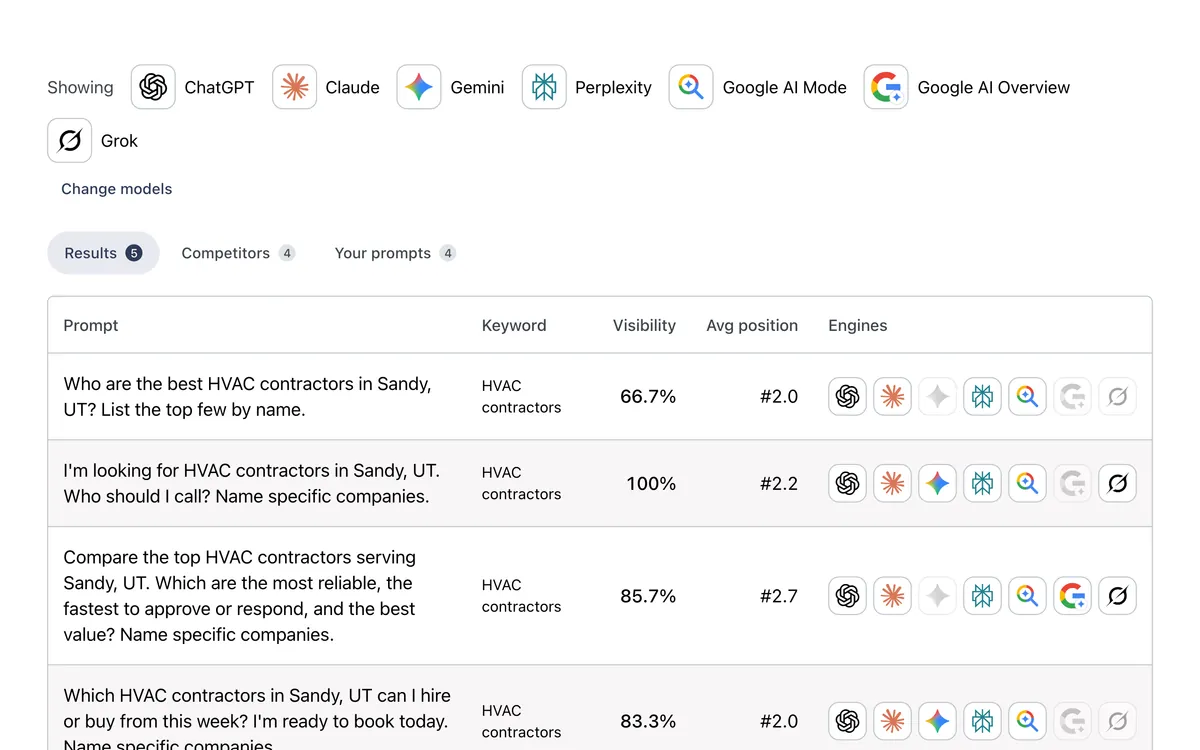The width and height of the screenshot is (1200, 750).
Task: Click faded Grok icon in 83.3% visibility row
Action: [x=1118, y=721]
